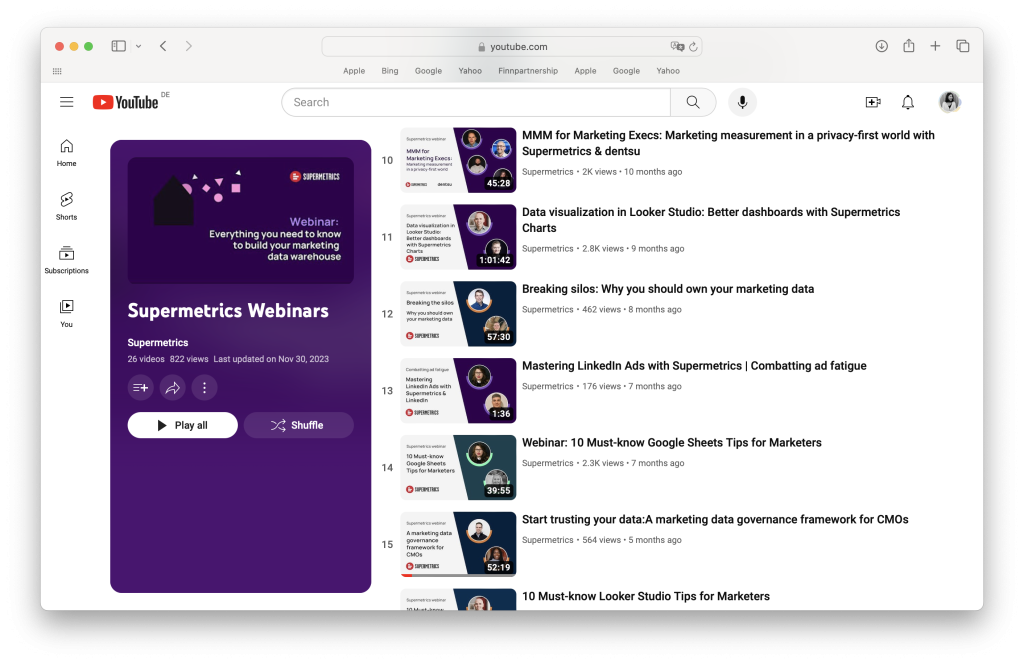This screenshot has width=1024, height=664.
Task: Open the Create video icon
Action: click(x=872, y=102)
